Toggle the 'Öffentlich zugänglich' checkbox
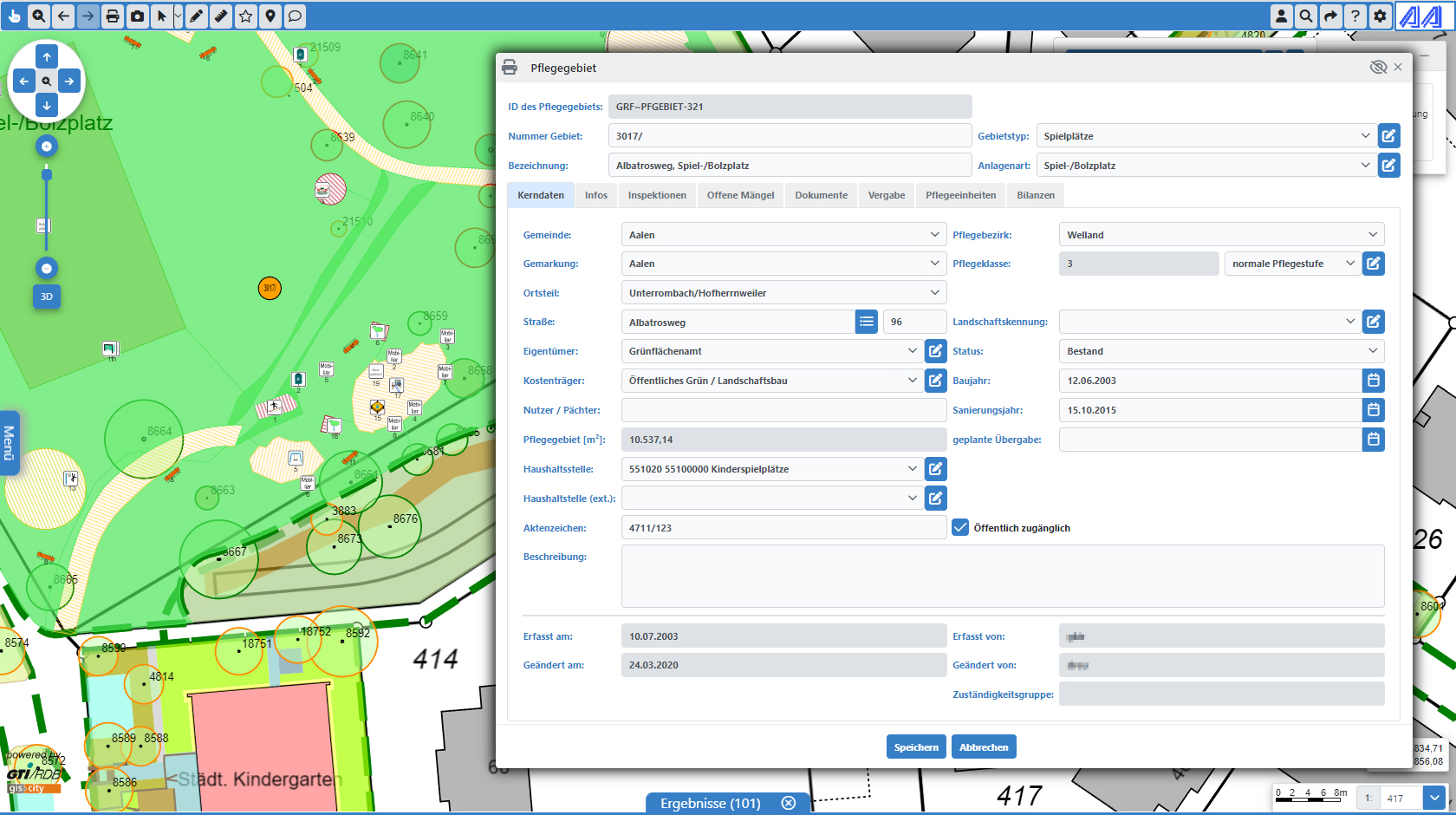This screenshot has width=1456, height=815. [959, 526]
